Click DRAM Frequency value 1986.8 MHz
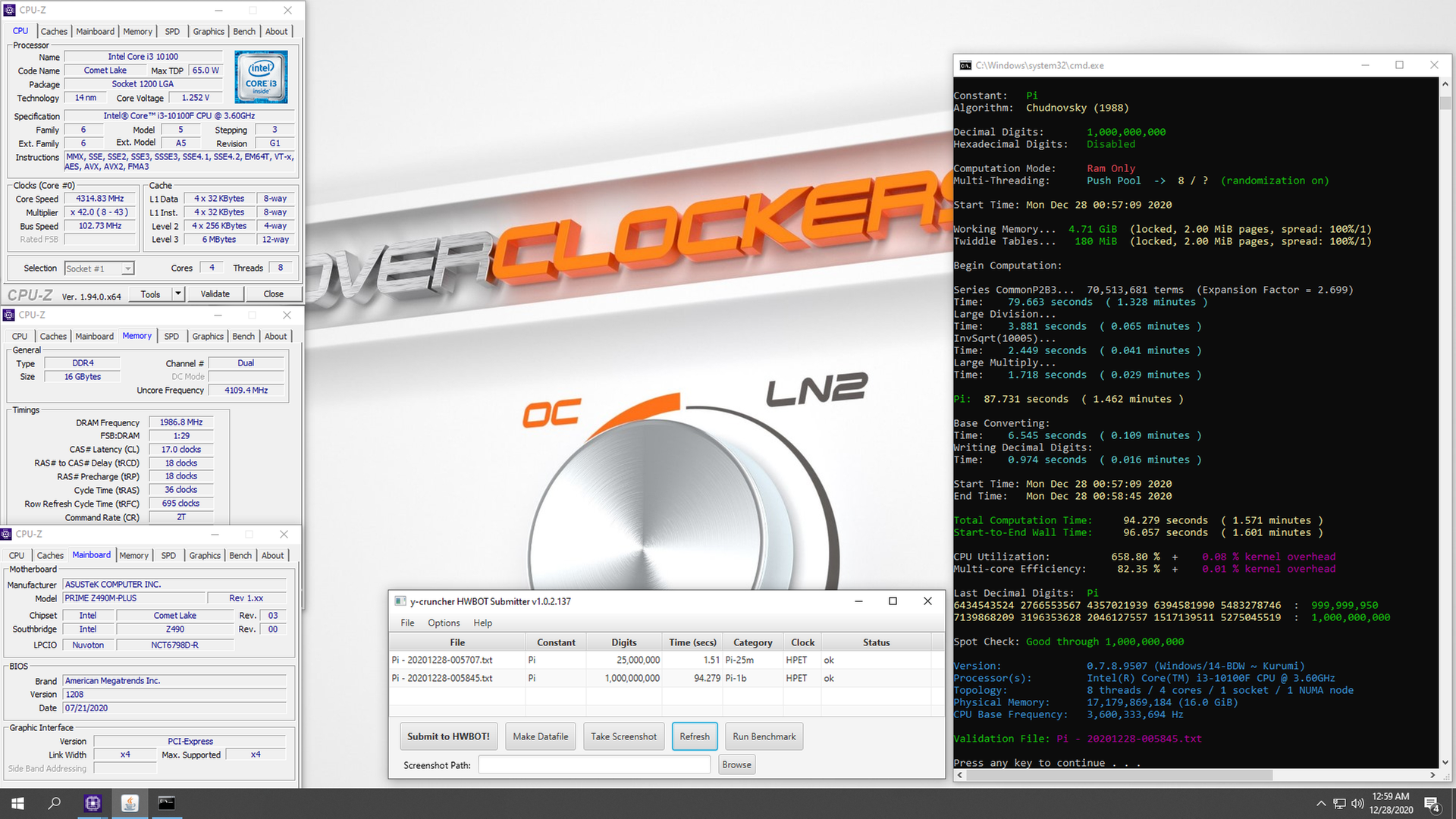1456x819 pixels. tap(181, 422)
